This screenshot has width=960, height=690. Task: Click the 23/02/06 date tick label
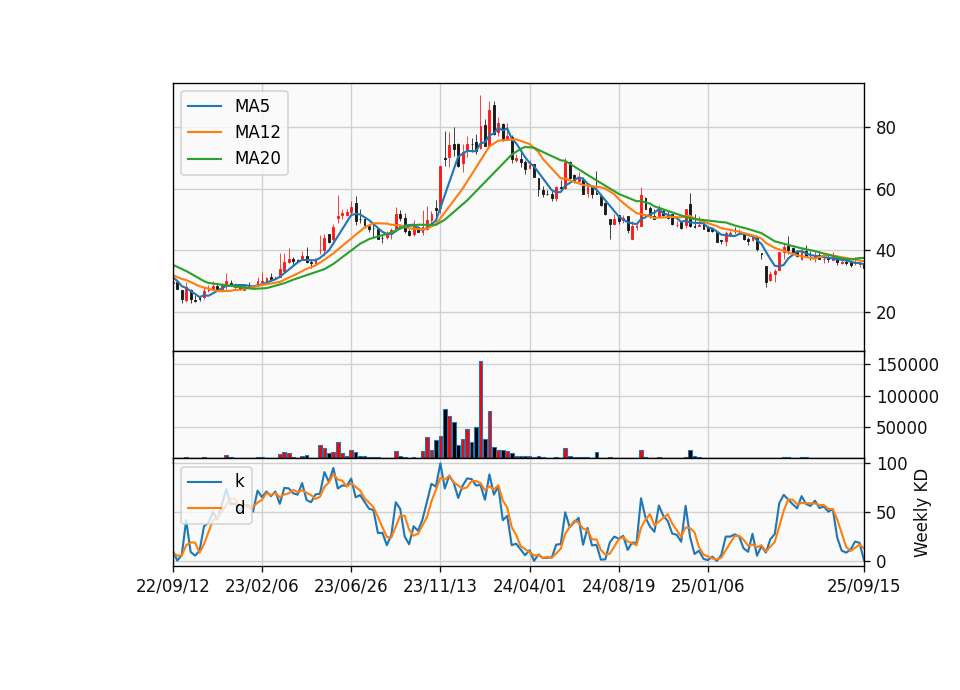(262, 586)
